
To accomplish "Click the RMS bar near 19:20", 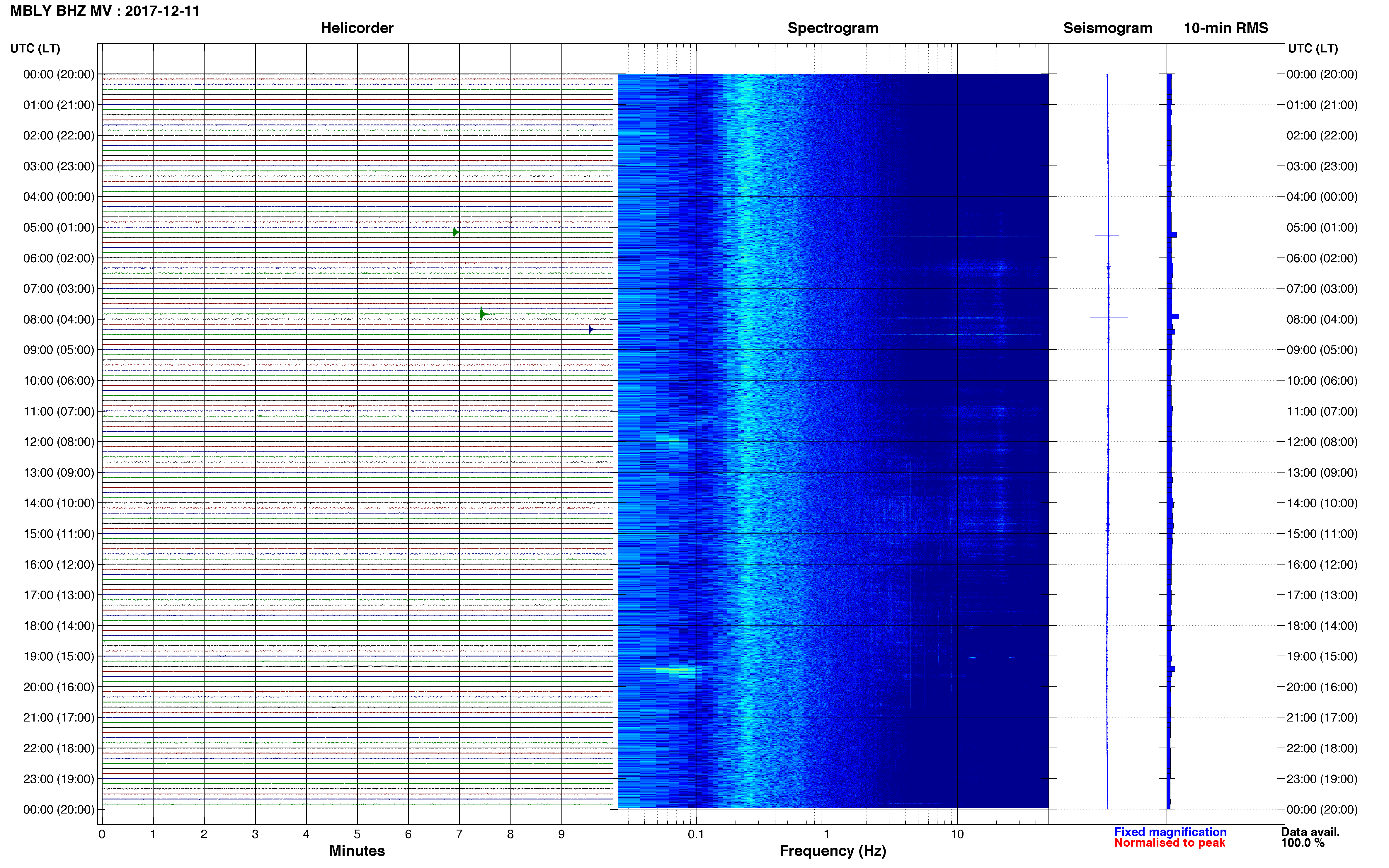I will [1171, 669].
